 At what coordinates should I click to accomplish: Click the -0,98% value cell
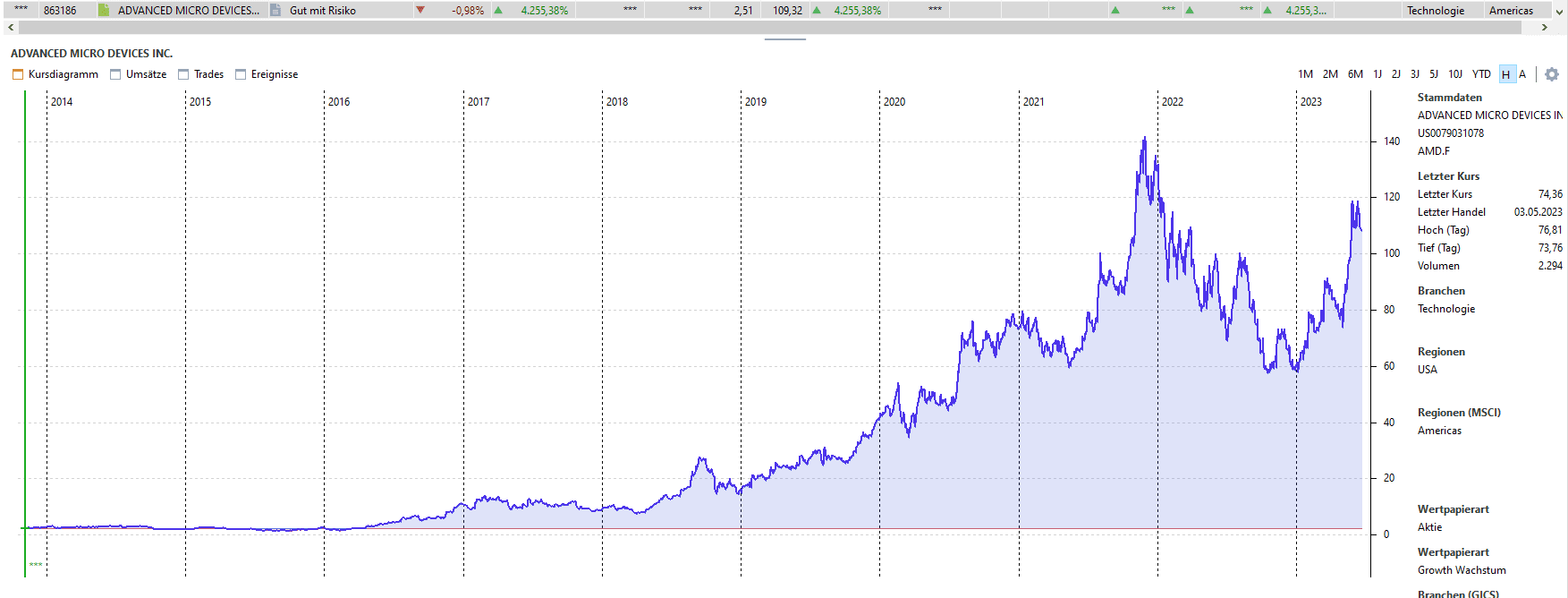[x=468, y=11]
